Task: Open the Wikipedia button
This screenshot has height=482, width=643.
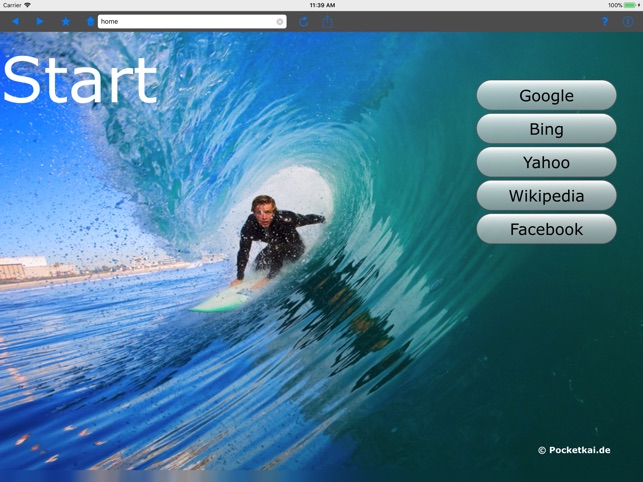Action: [546, 196]
